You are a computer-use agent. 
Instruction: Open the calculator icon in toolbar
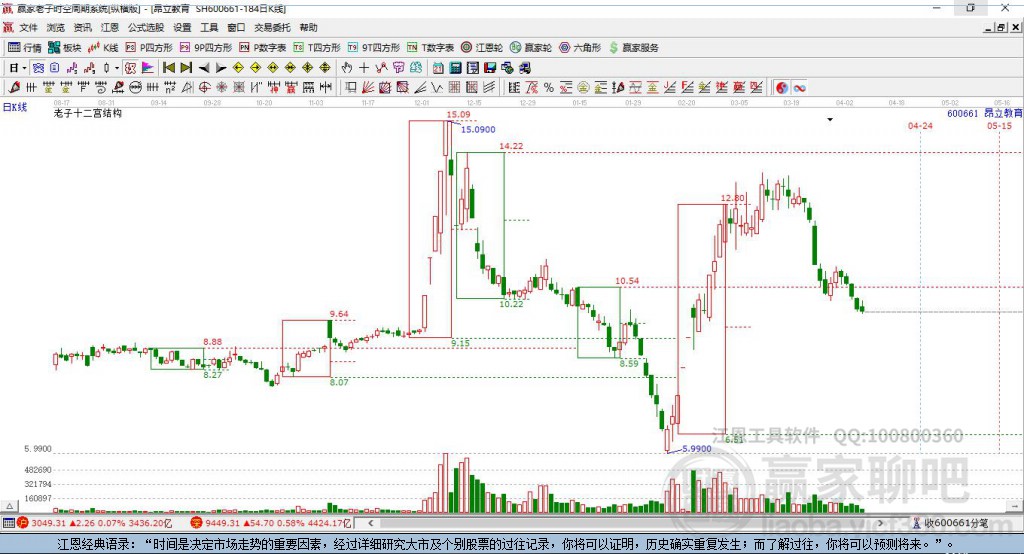coord(456,68)
